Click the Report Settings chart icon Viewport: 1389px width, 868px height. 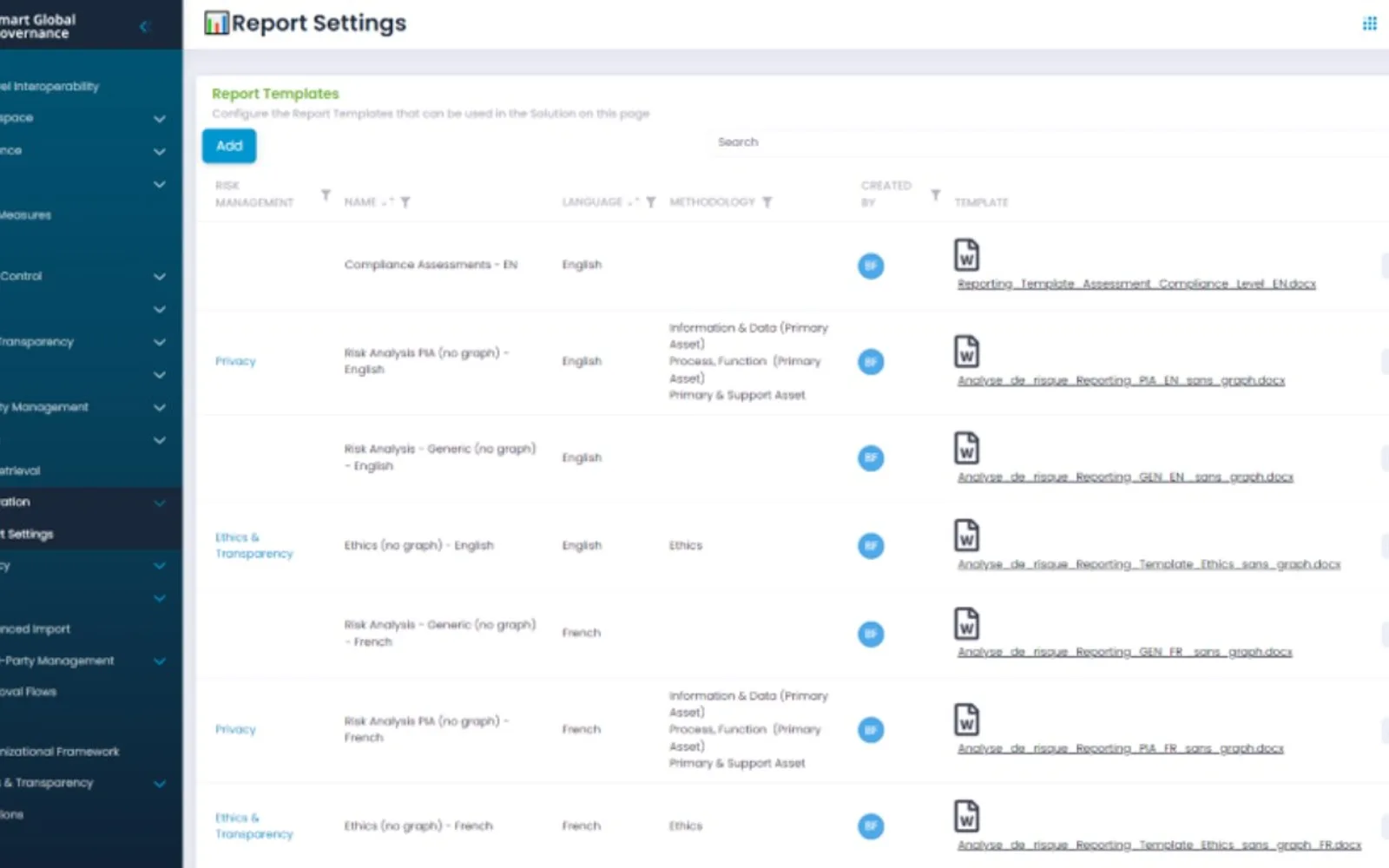[216, 23]
